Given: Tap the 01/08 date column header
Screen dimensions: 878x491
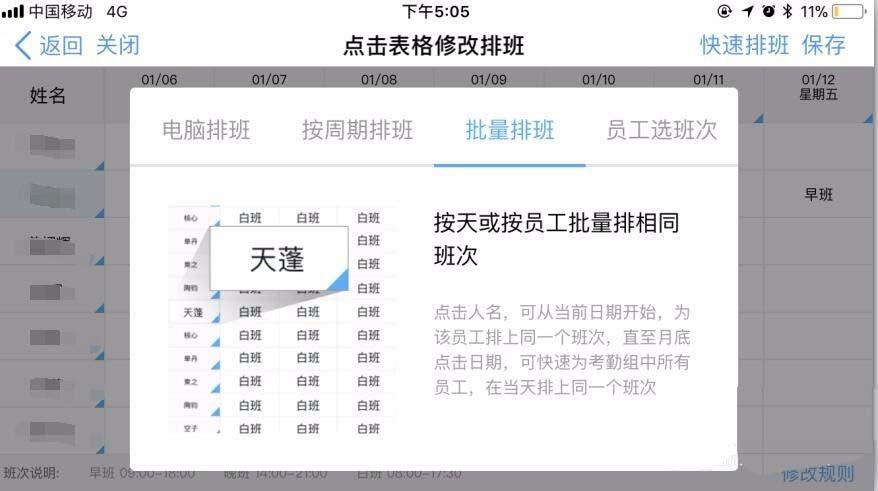Looking at the screenshot, I should [379, 80].
